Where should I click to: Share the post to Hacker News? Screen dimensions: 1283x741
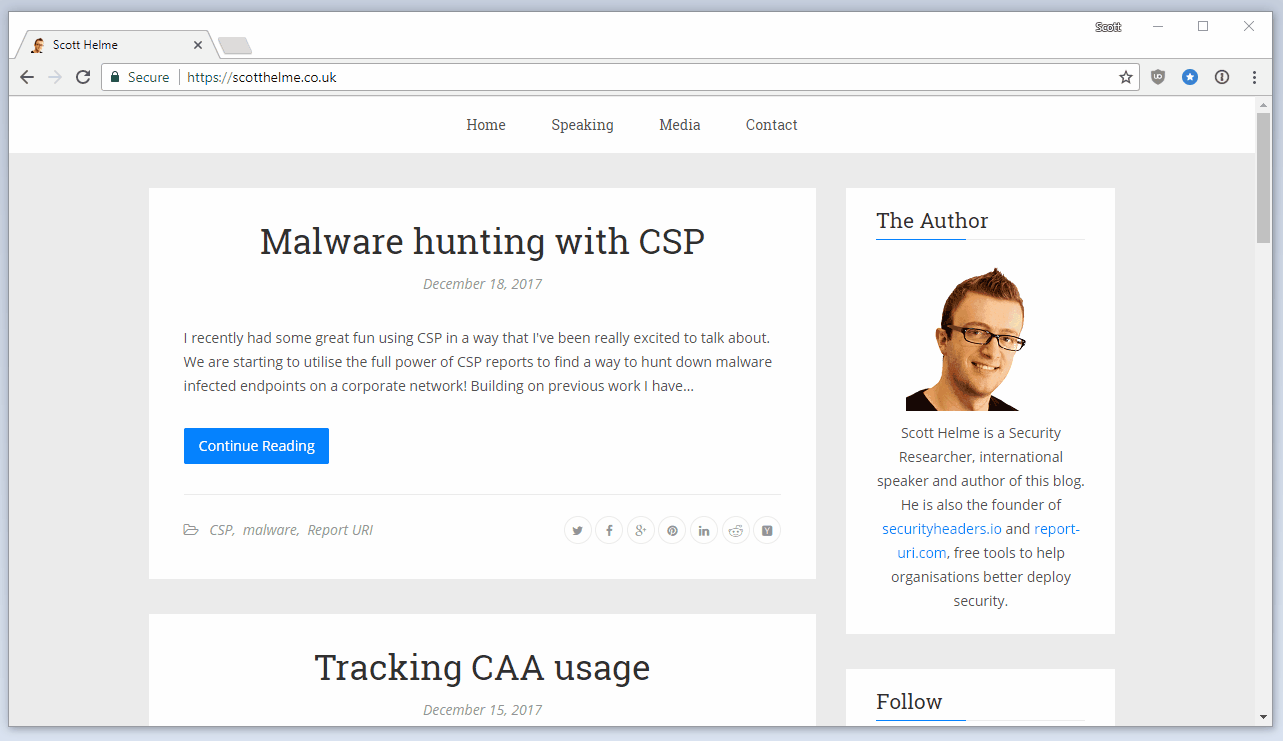(x=767, y=531)
